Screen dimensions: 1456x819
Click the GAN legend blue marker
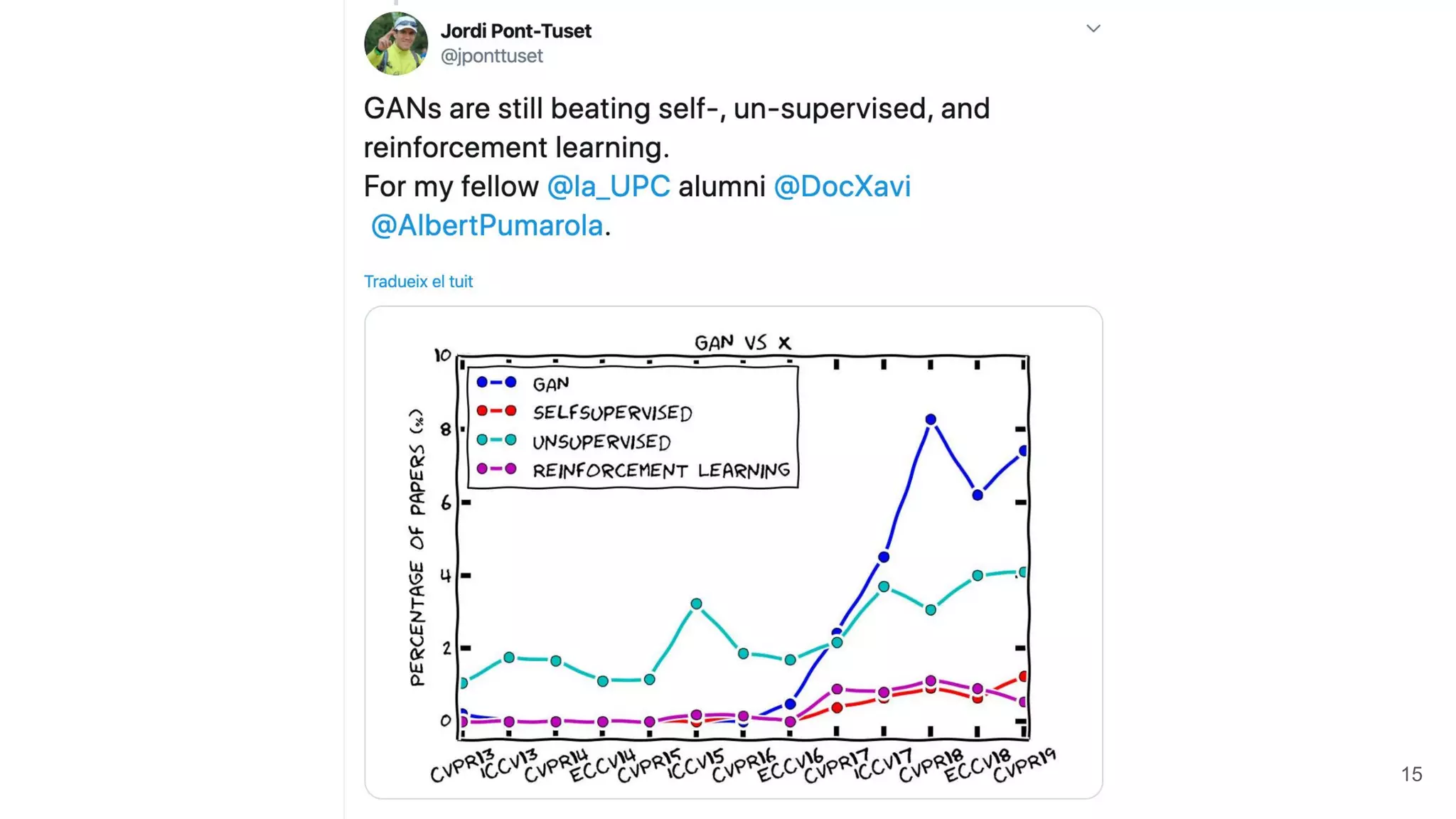point(496,382)
